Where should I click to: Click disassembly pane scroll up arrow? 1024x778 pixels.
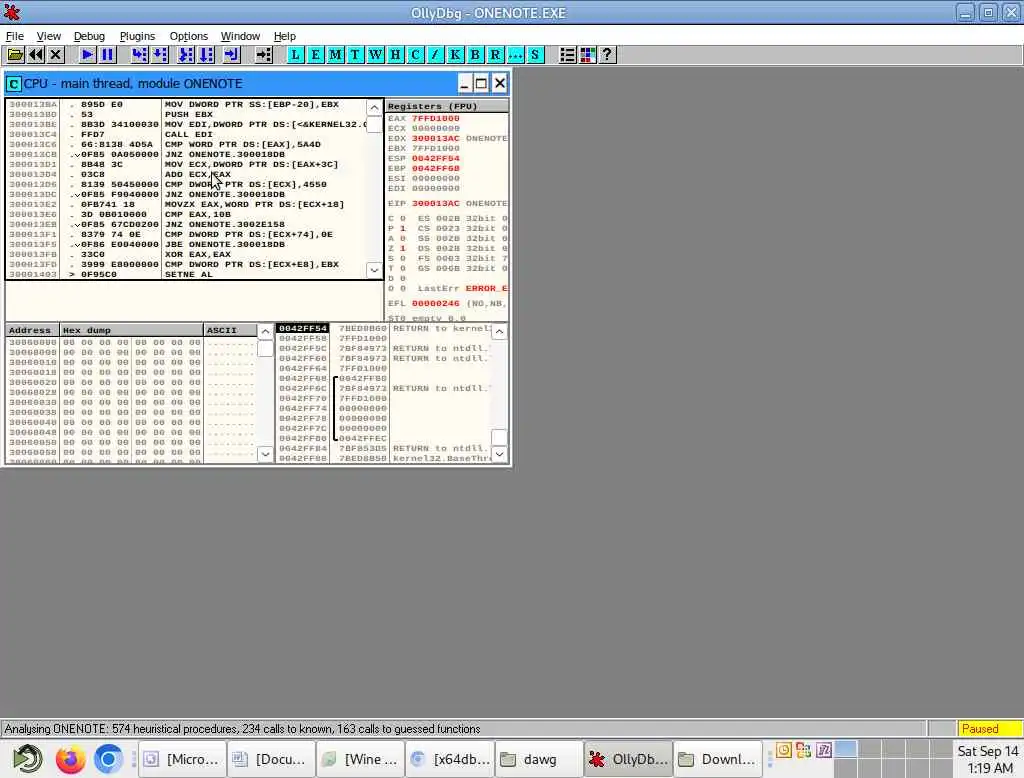point(374,107)
